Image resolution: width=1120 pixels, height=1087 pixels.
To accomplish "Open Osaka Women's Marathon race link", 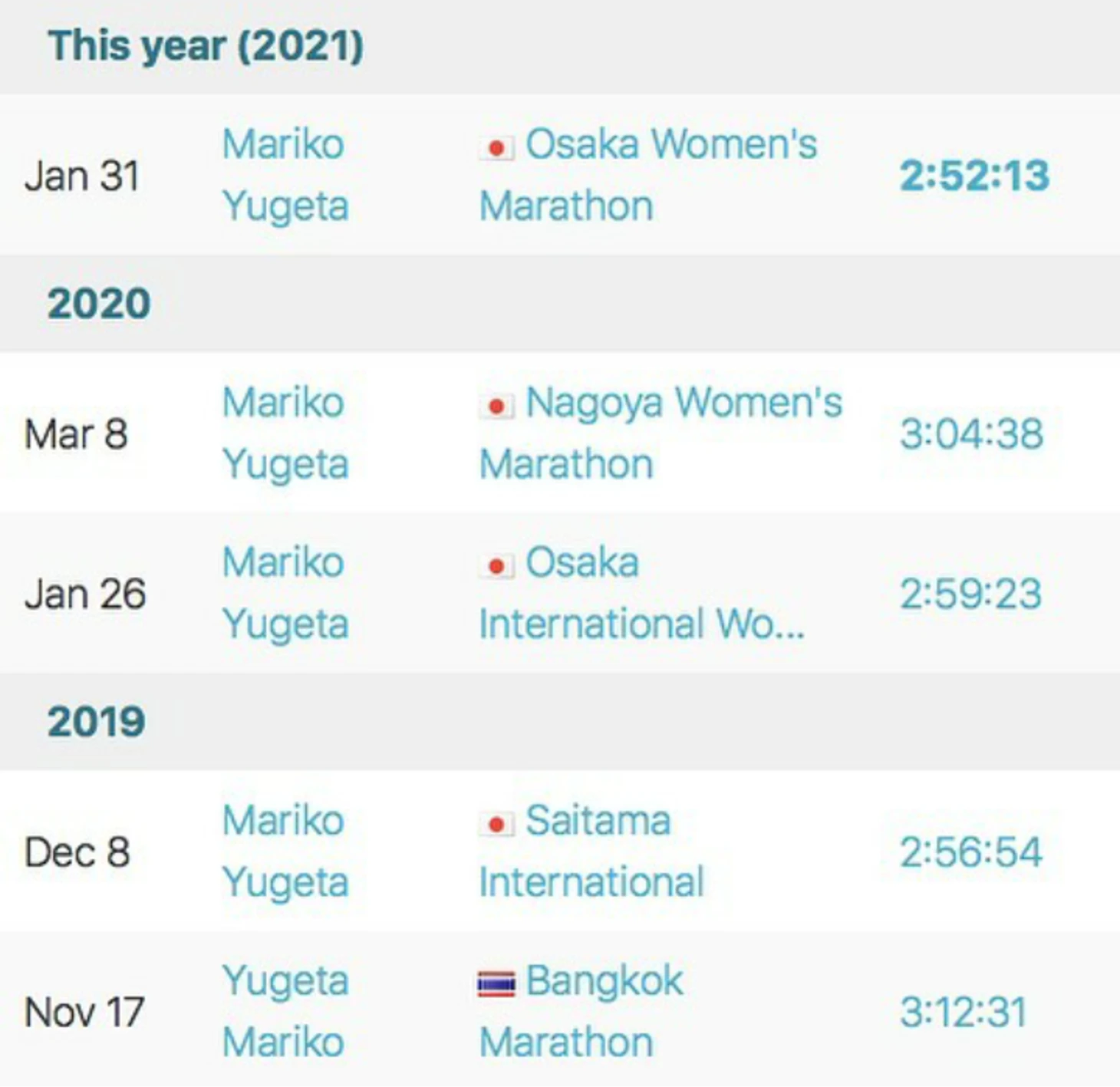I will pos(648,175).
